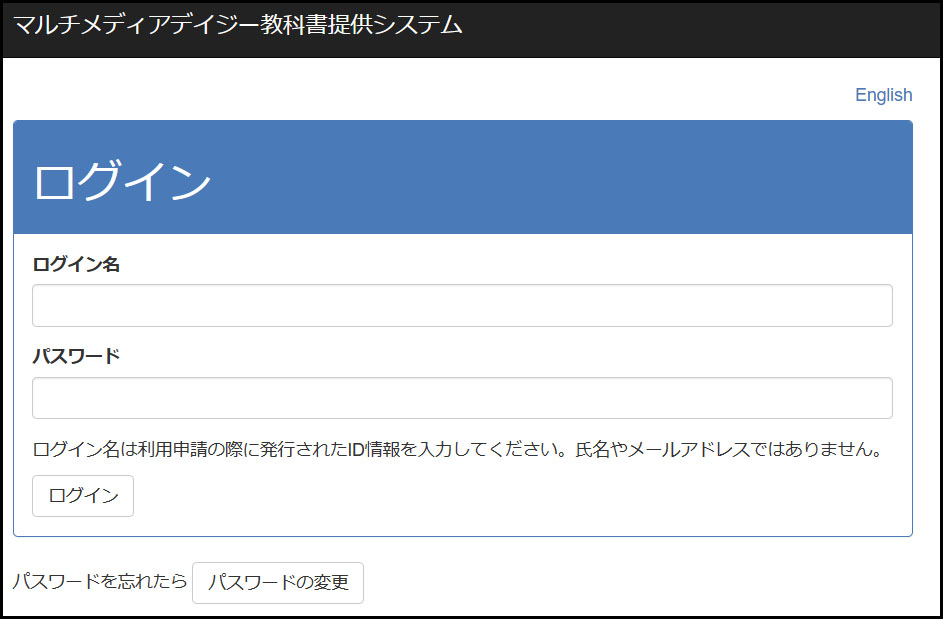This screenshot has width=943, height=619.
Task: Click the word ID情報 in the hint
Action: (x=375, y=449)
